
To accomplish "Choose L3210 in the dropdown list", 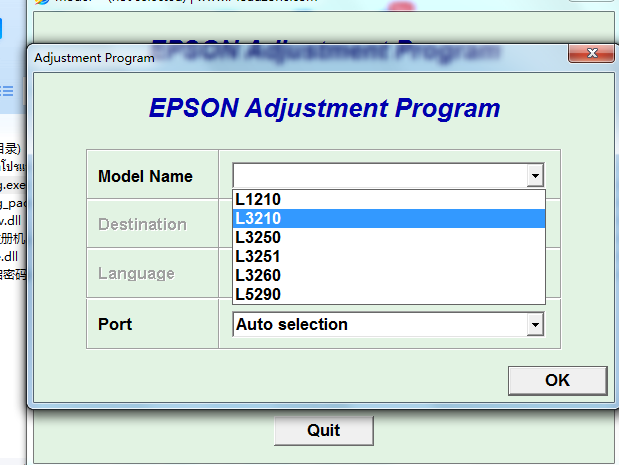I will pyautogui.click(x=389, y=218).
